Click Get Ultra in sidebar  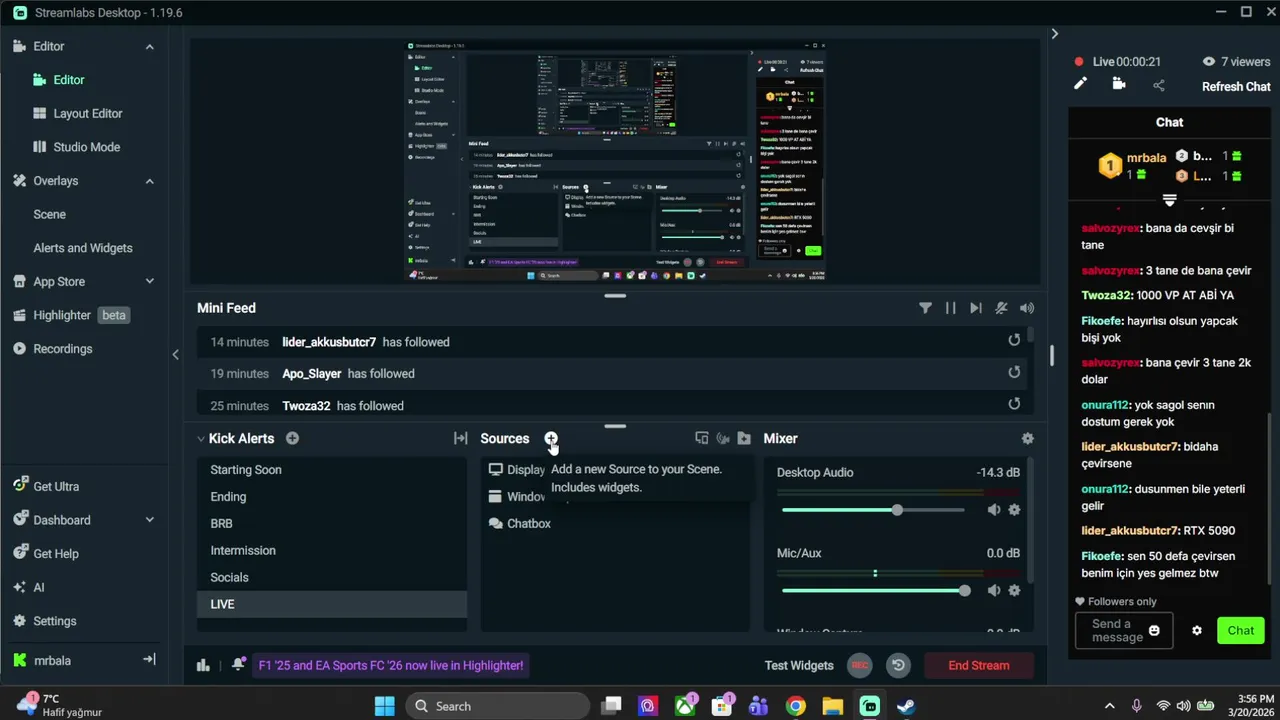[46, 487]
